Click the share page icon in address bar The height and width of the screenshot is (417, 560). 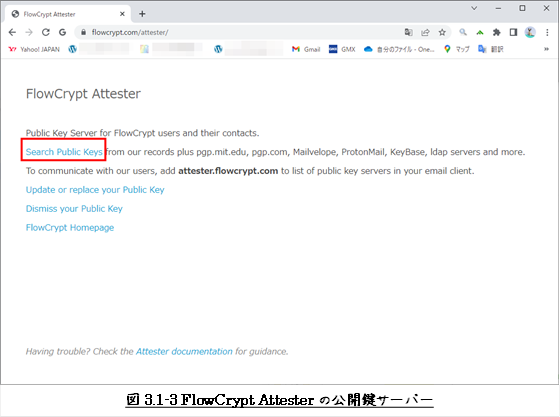click(425, 32)
